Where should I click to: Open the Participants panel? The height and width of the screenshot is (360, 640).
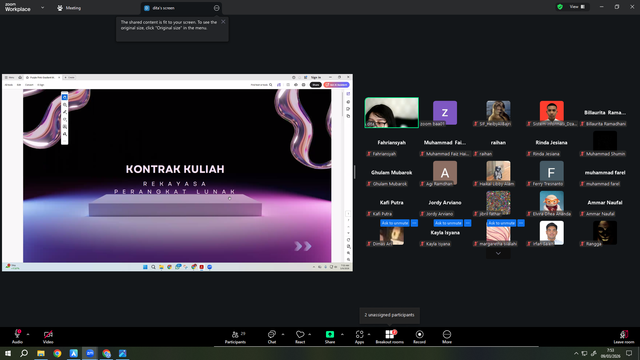pos(236,337)
